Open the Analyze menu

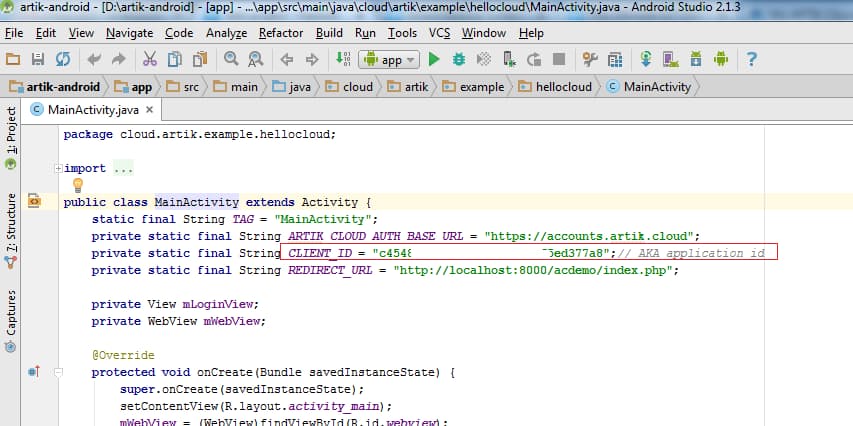point(226,33)
